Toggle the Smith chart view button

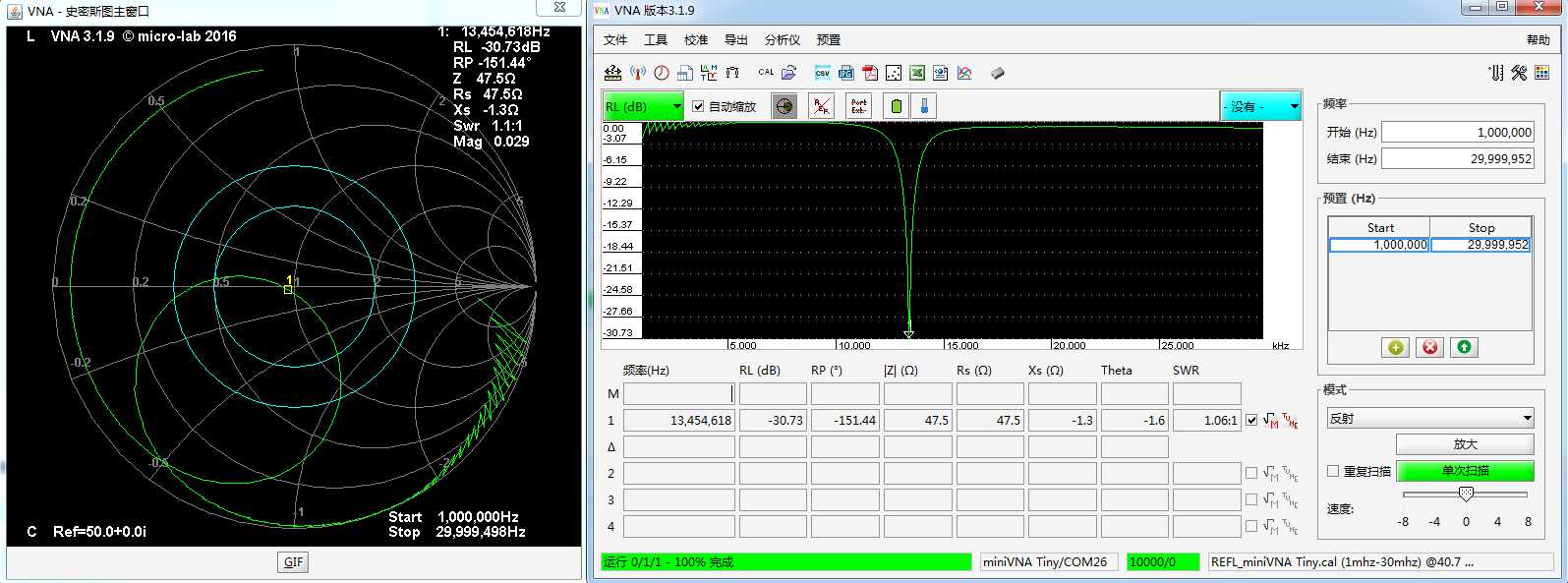(x=784, y=106)
